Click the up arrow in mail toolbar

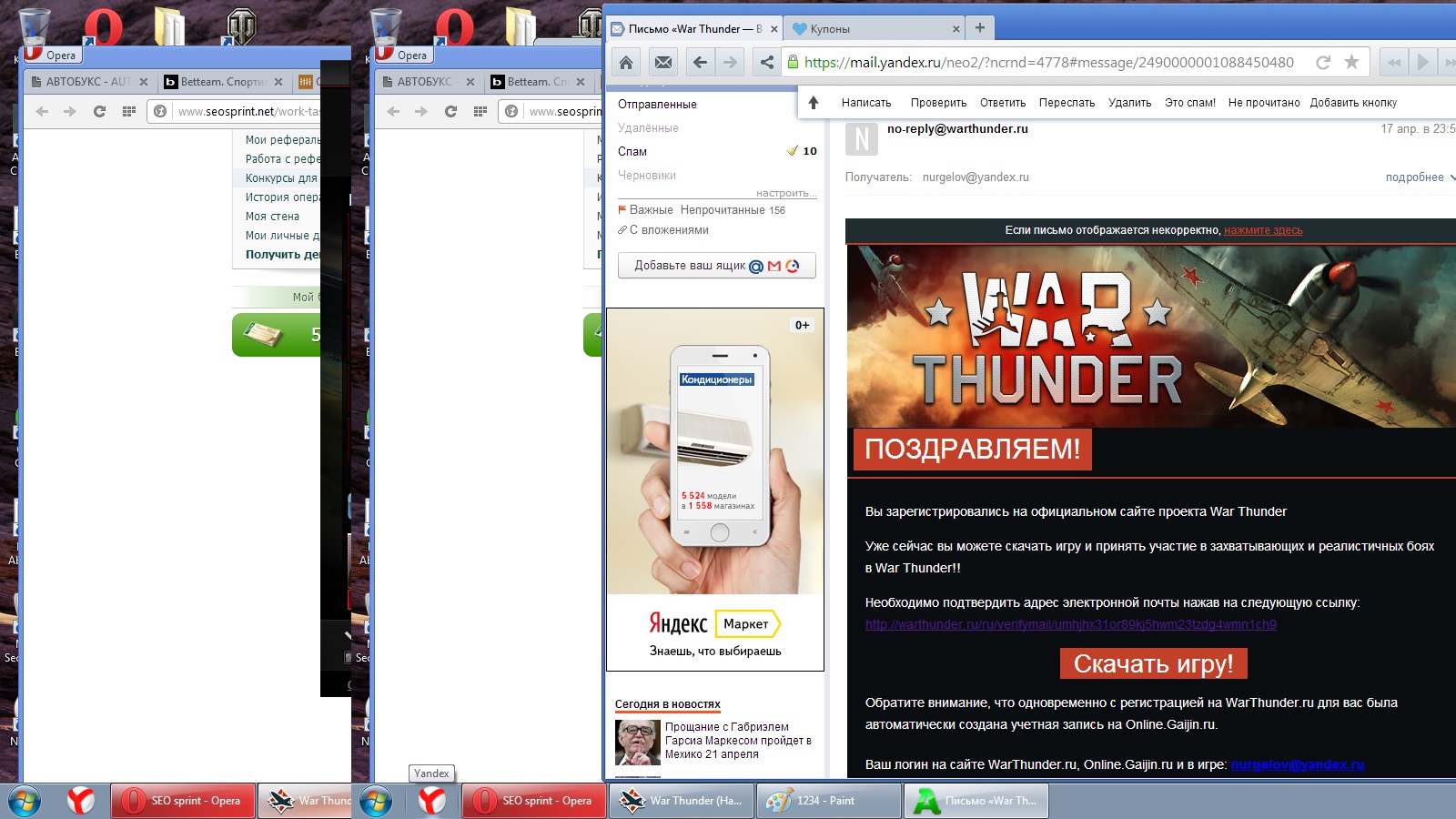click(814, 103)
